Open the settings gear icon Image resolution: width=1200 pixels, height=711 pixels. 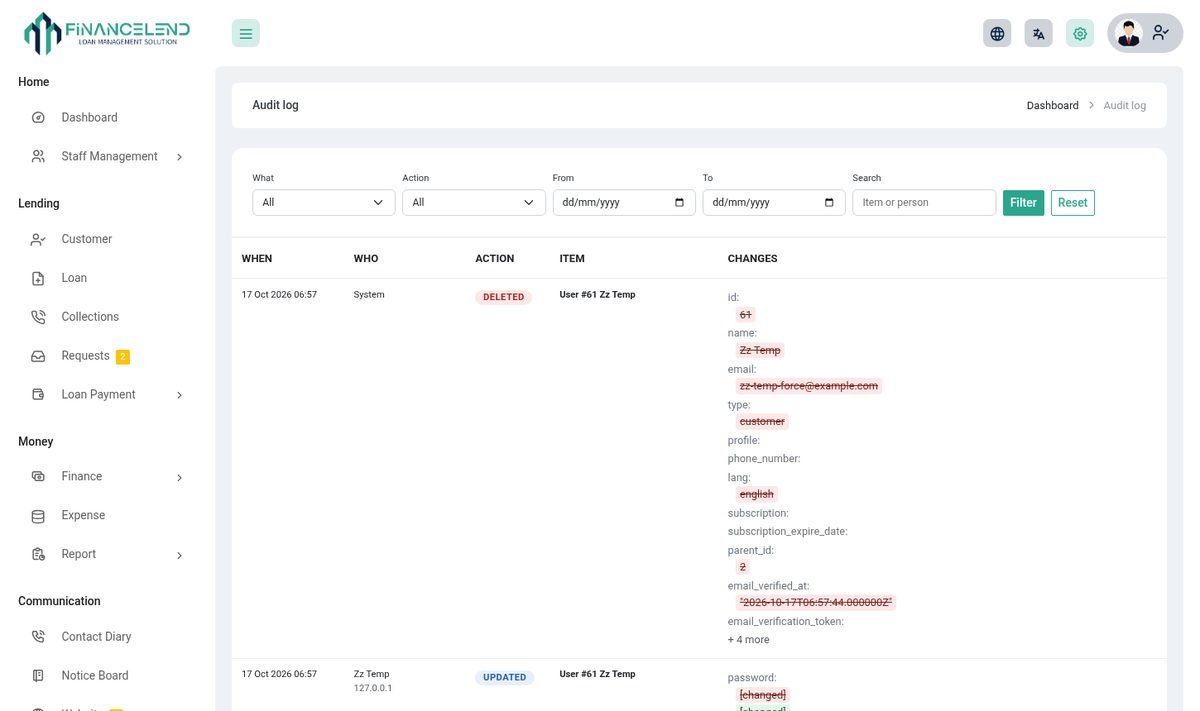[x=1080, y=33]
